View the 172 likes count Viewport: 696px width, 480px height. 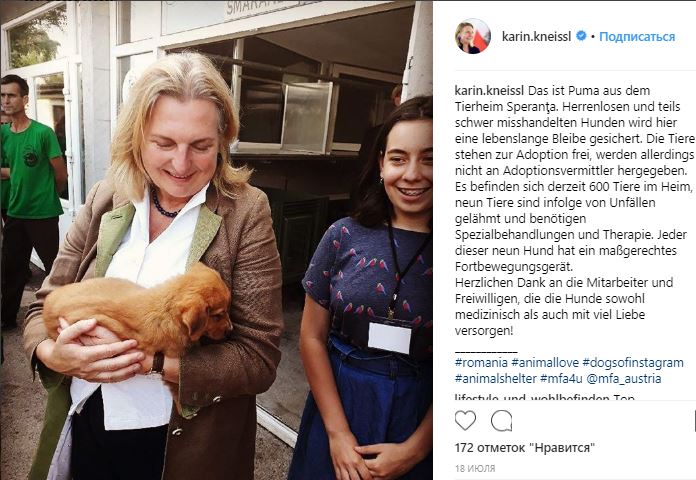(x=524, y=448)
